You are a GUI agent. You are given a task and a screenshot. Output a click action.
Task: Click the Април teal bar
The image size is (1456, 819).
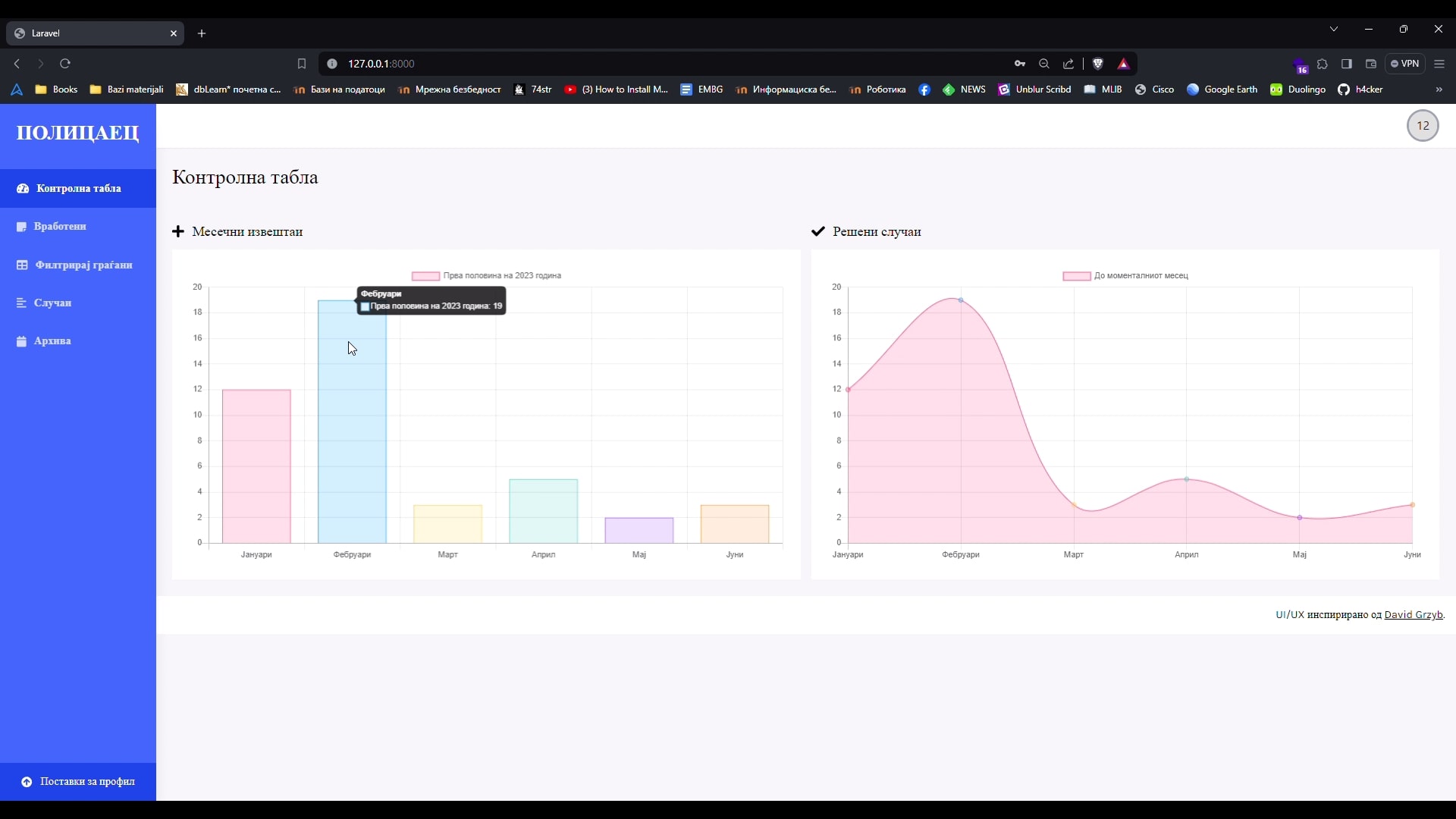click(543, 510)
